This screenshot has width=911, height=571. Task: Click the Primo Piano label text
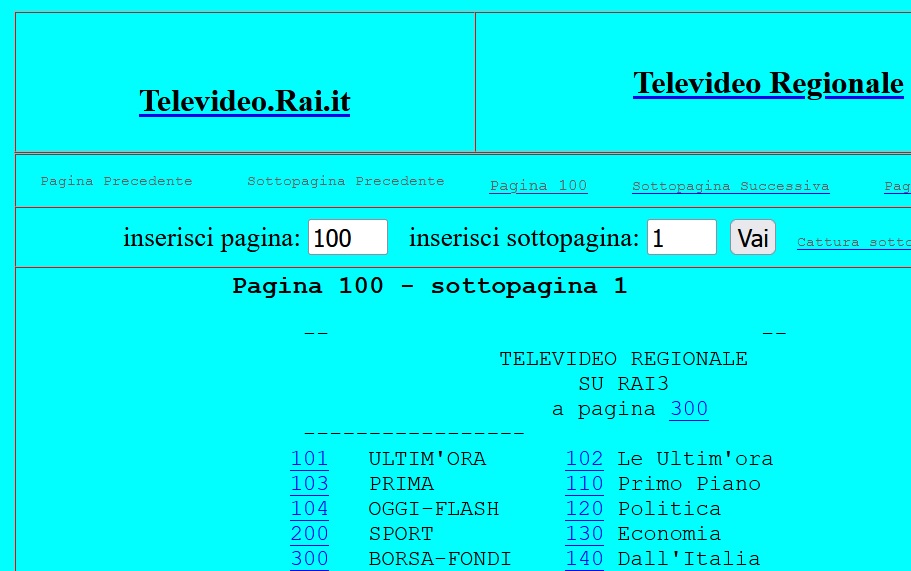(x=689, y=484)
